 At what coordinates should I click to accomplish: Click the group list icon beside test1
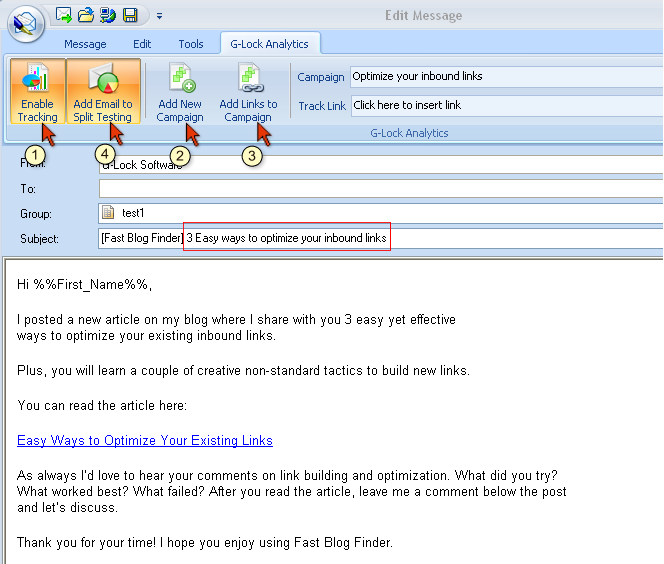coord(108,212)
